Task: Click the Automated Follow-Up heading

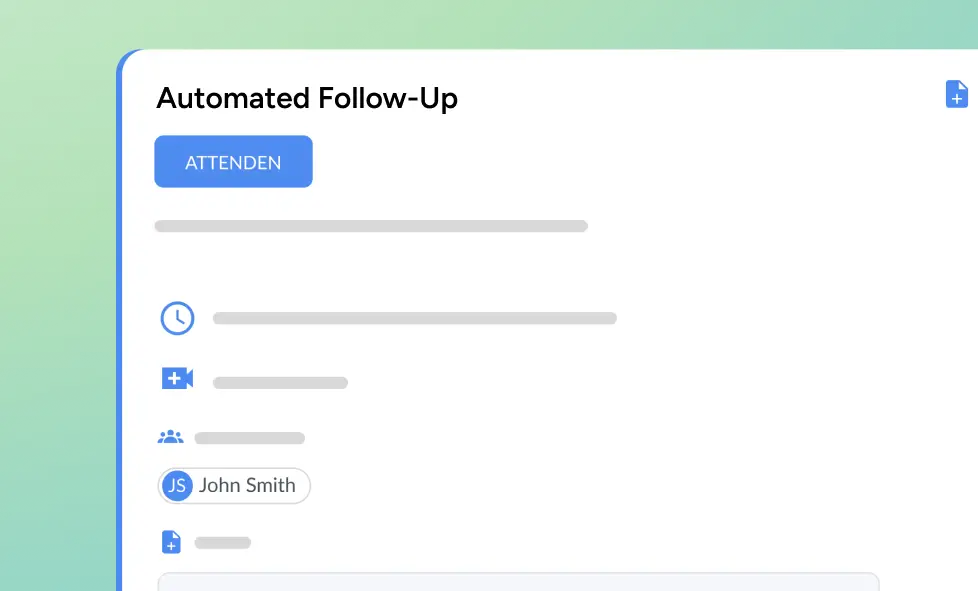Action: pyautogui.click(x=307, y=99)
